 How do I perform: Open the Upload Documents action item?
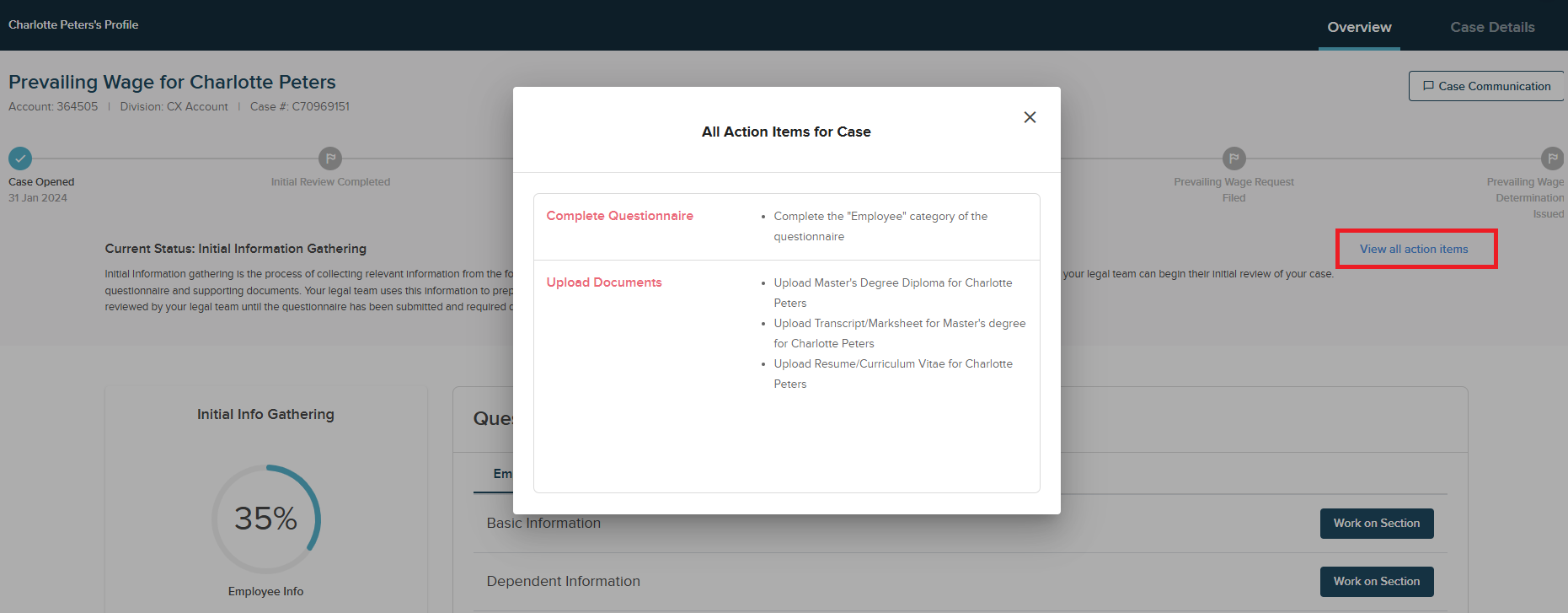(604, 282)
